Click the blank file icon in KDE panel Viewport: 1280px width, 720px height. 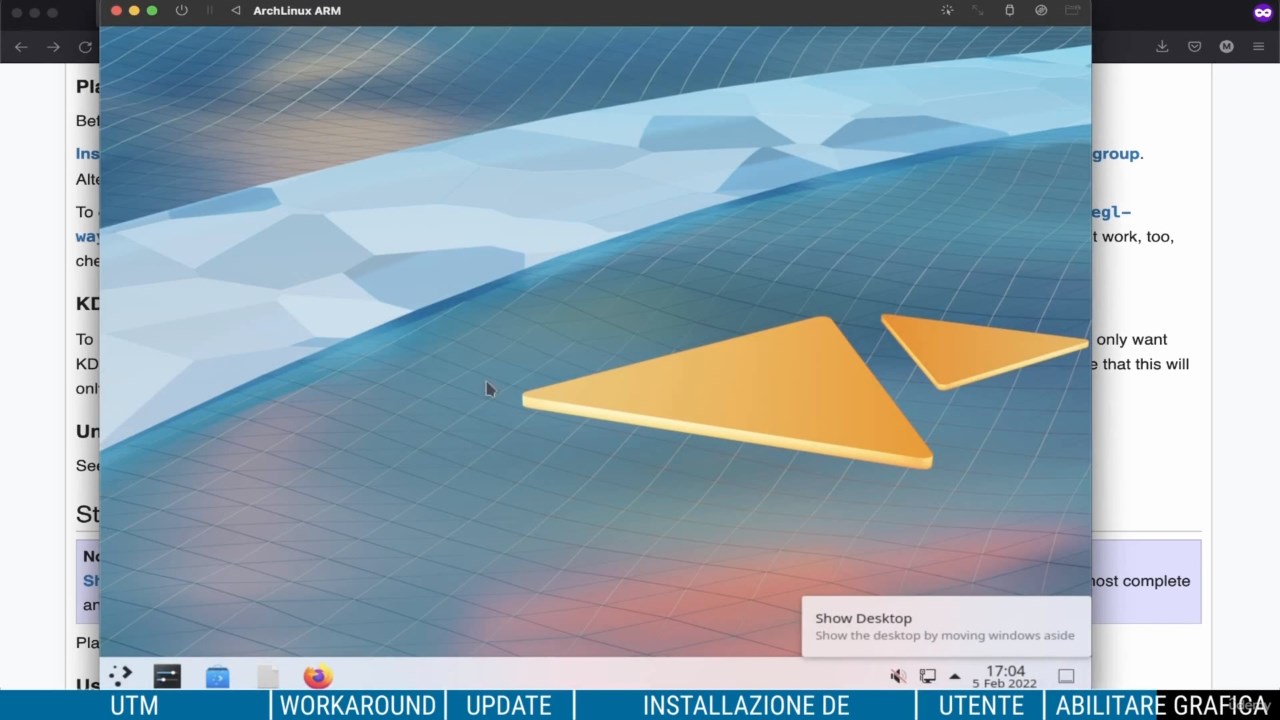click(267, 677)
